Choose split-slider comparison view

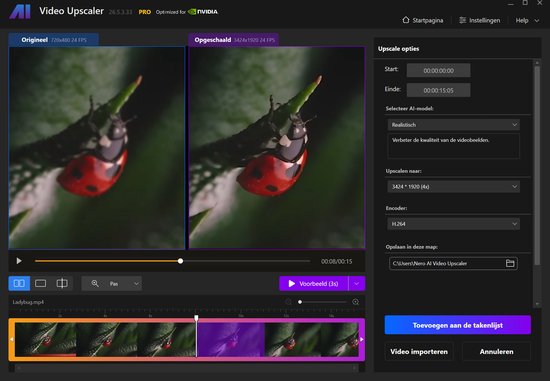(x=62, y=283)
